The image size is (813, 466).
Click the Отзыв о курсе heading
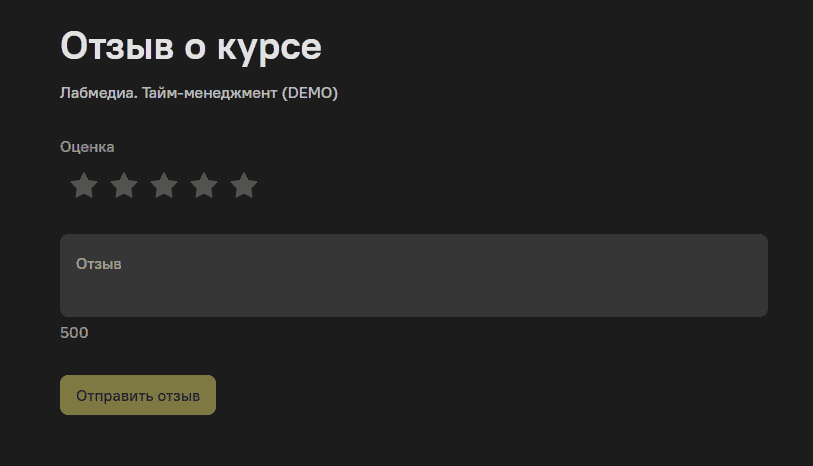191,47
